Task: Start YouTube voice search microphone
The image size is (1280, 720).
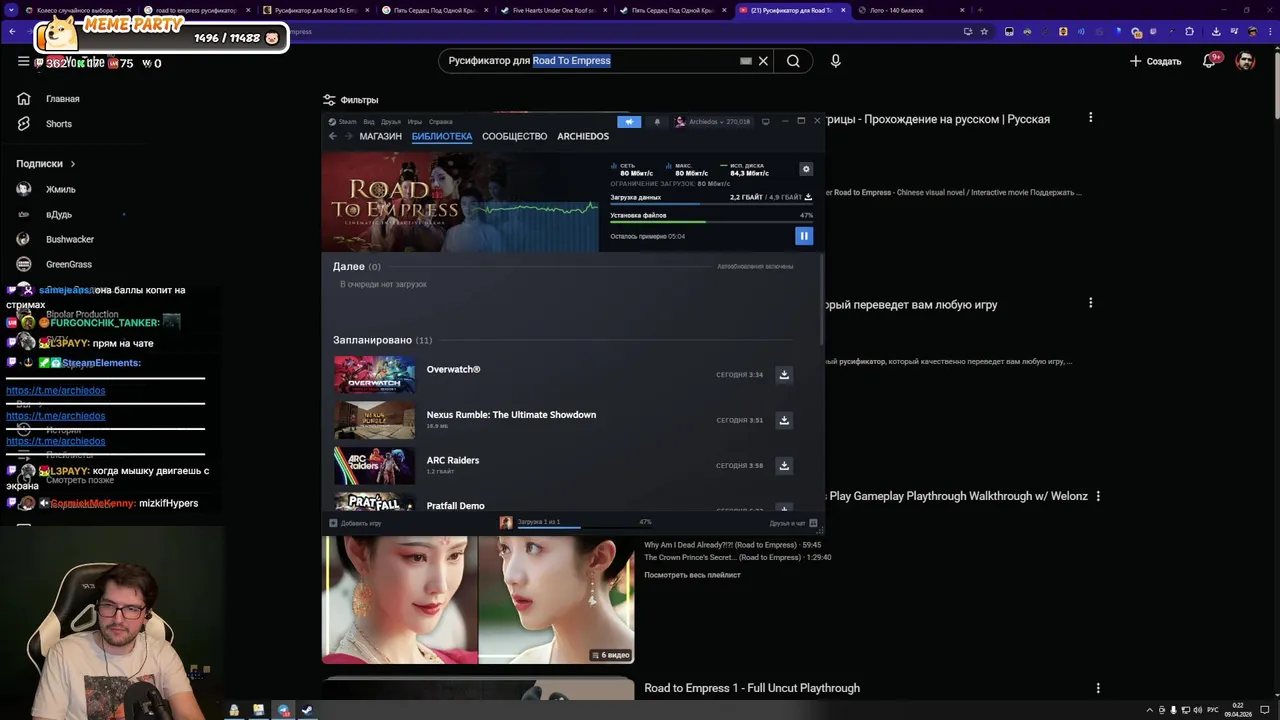Action: click(x=836, y=61)
